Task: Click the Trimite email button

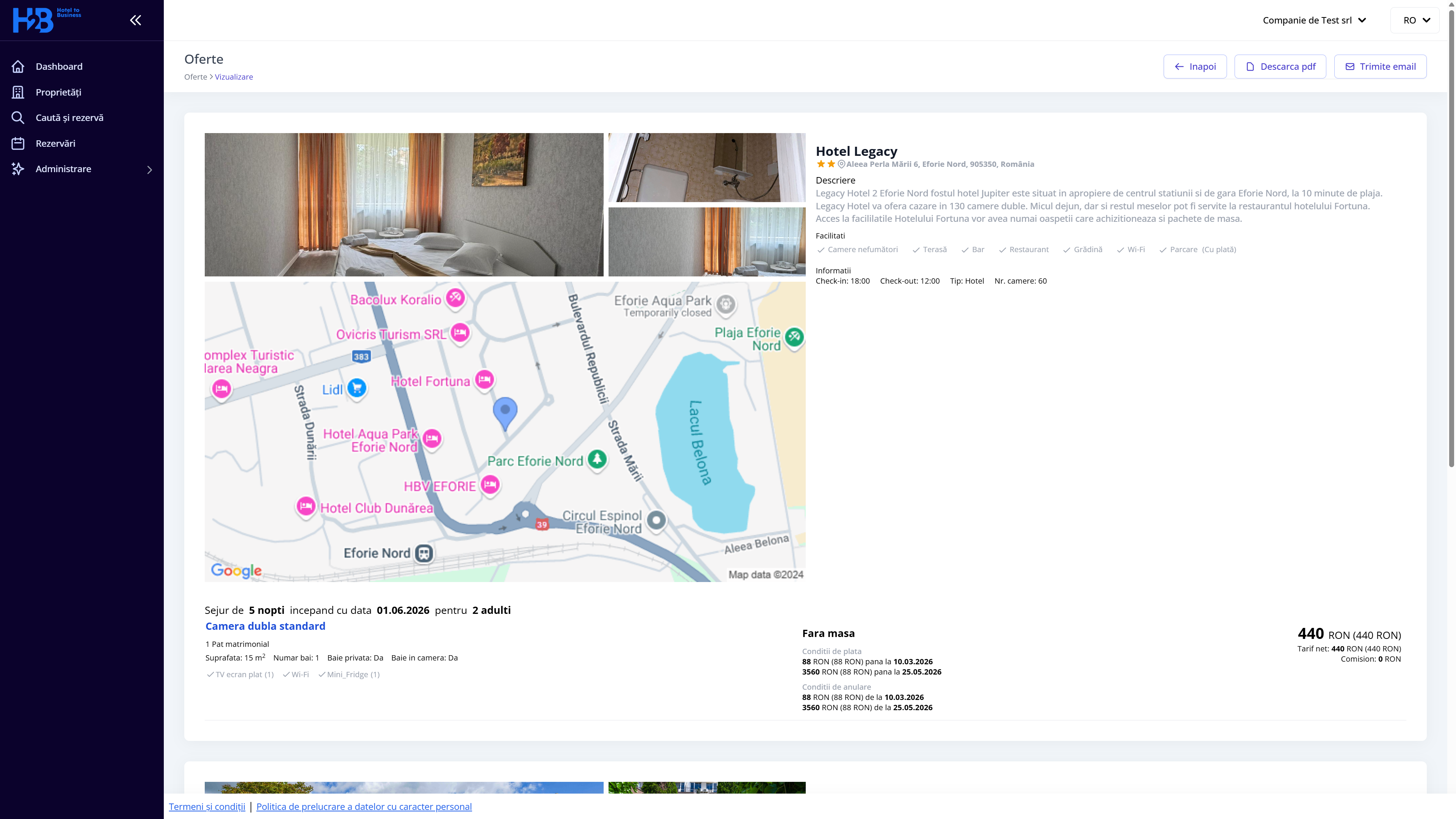Action: [1380, 67]
